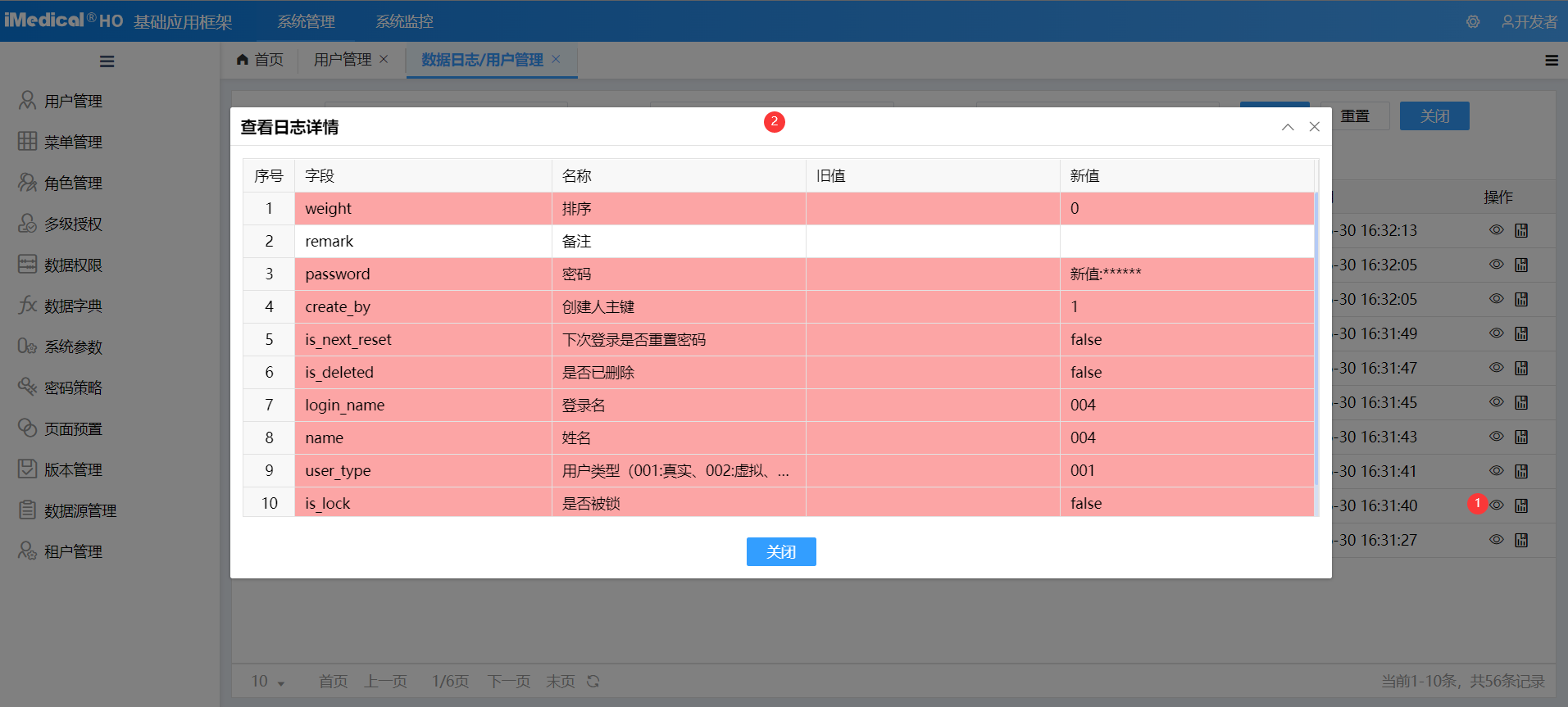
Task: Select the 用户类型 name cell
Action: 679,471
